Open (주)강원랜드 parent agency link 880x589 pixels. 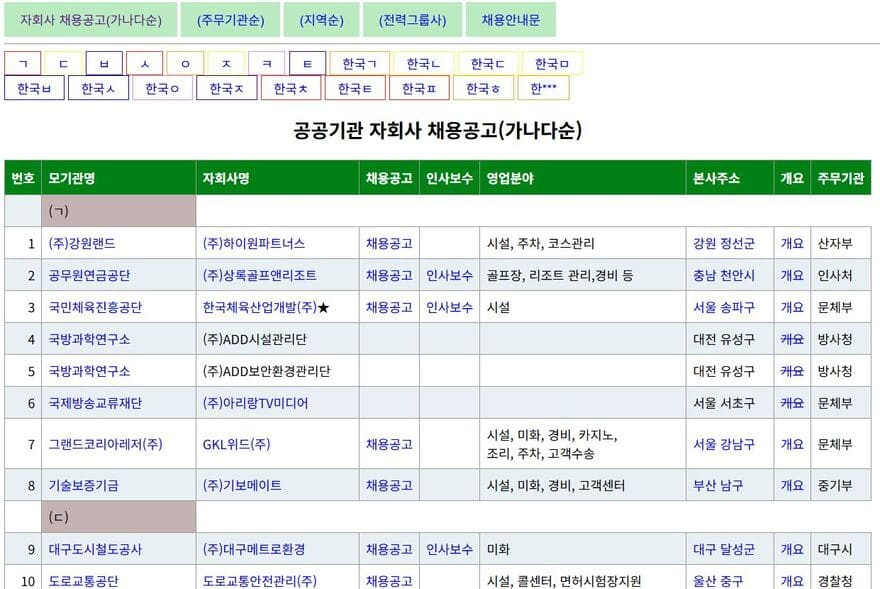pos(82,243)
